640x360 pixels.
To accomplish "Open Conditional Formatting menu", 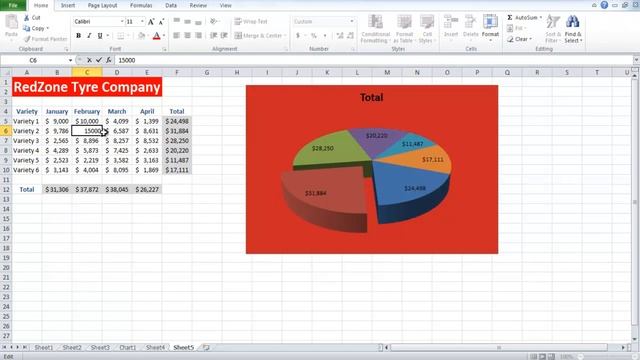I will click(x=376, y=29).
